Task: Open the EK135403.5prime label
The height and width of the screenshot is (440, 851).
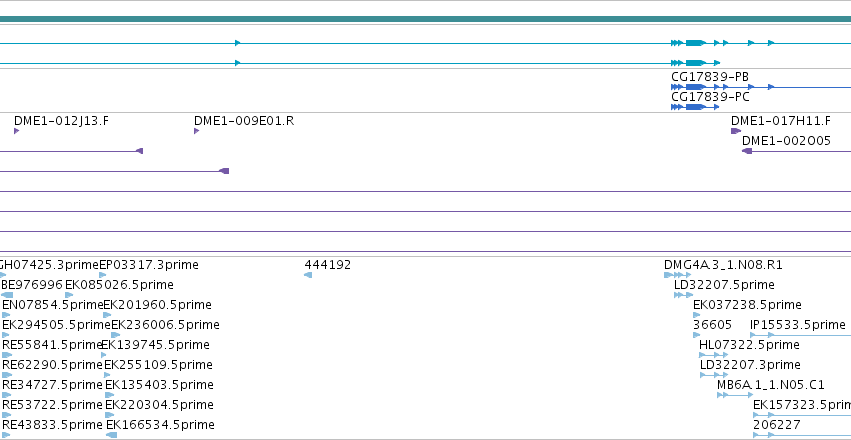Action: coord(160,385)
